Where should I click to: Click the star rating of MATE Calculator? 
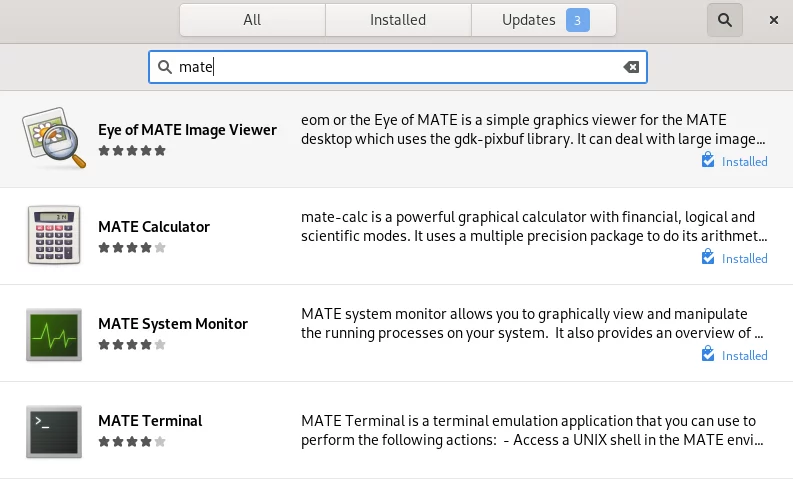tap(132, 248)
